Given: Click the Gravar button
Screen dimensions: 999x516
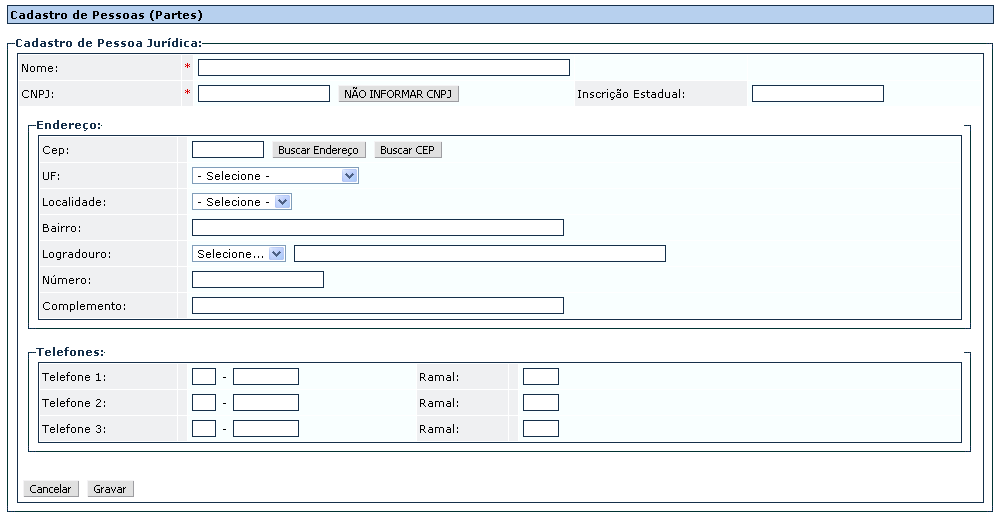Looking at the screenshot, I should pos(110,489).
